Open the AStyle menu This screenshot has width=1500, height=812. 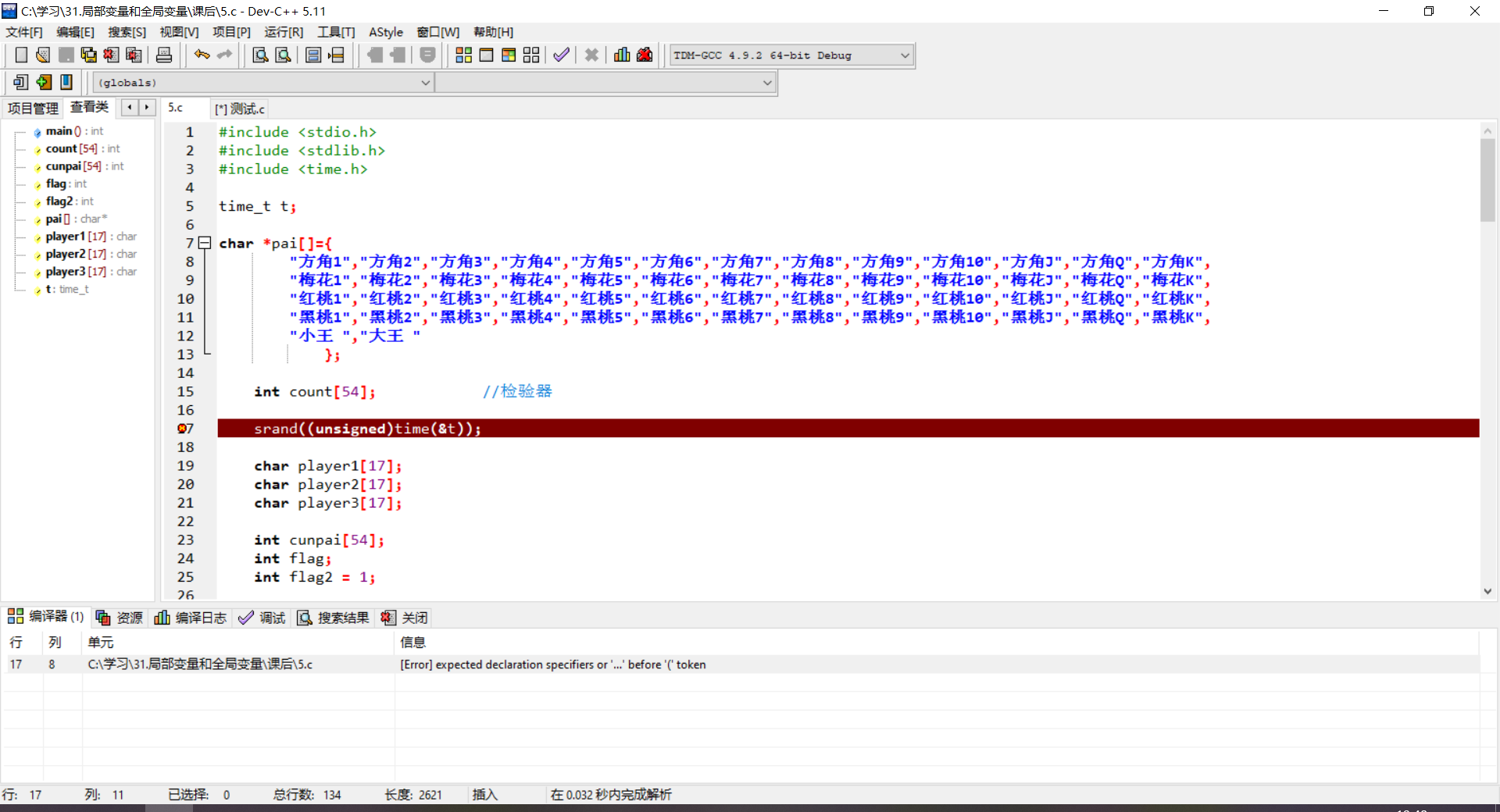[386, 32]
